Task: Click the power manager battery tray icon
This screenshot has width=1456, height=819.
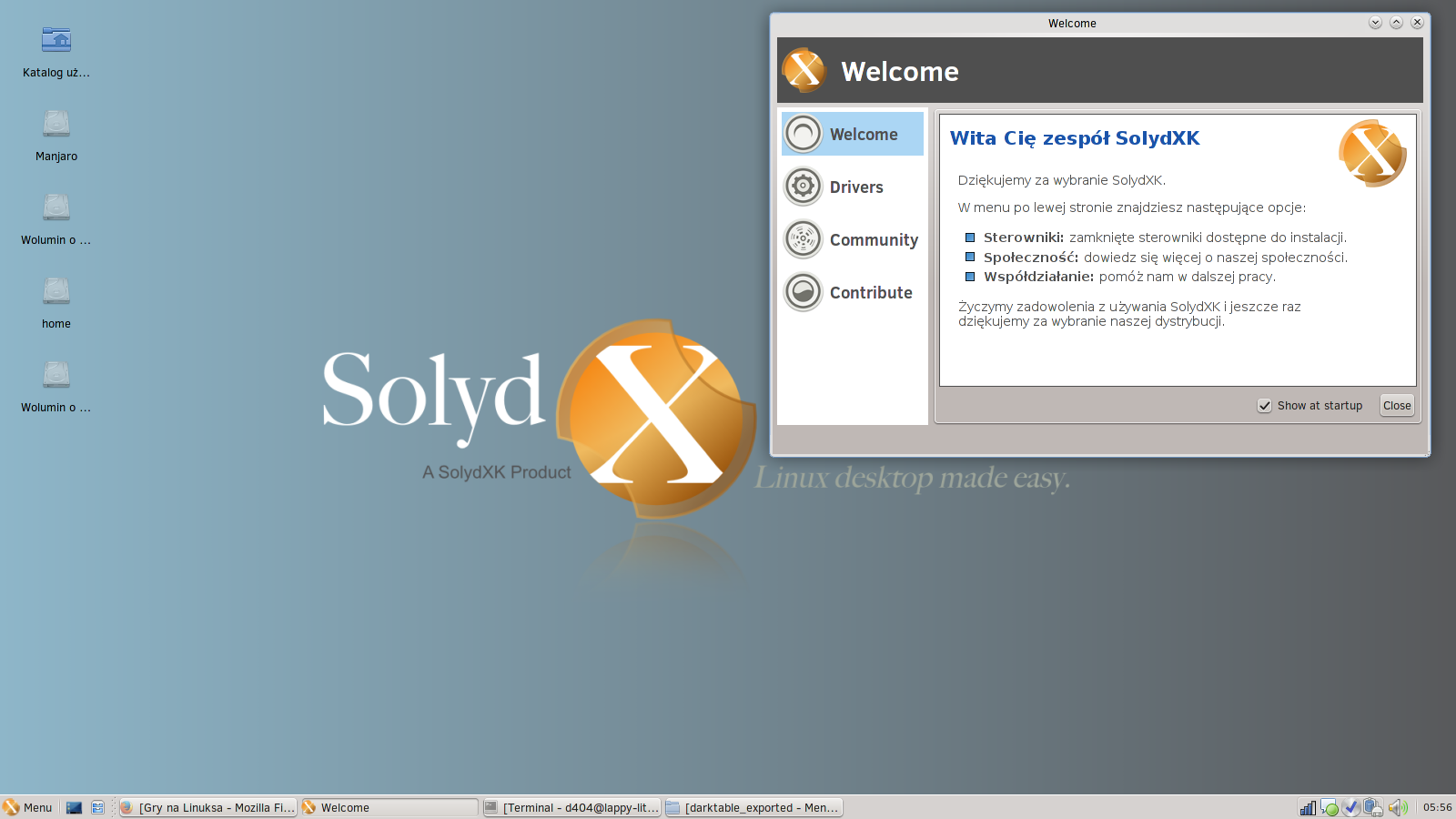Action: pyautogui.click(x=1373, y=807)
